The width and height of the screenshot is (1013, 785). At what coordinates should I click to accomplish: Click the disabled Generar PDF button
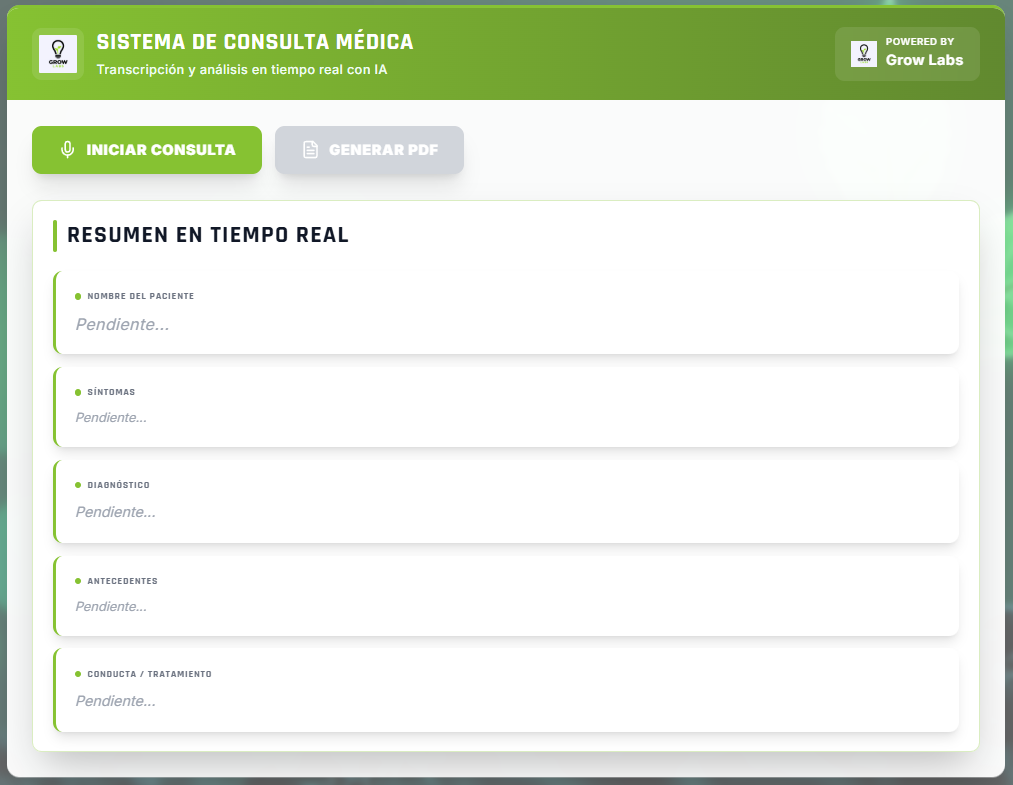point(369,149)
